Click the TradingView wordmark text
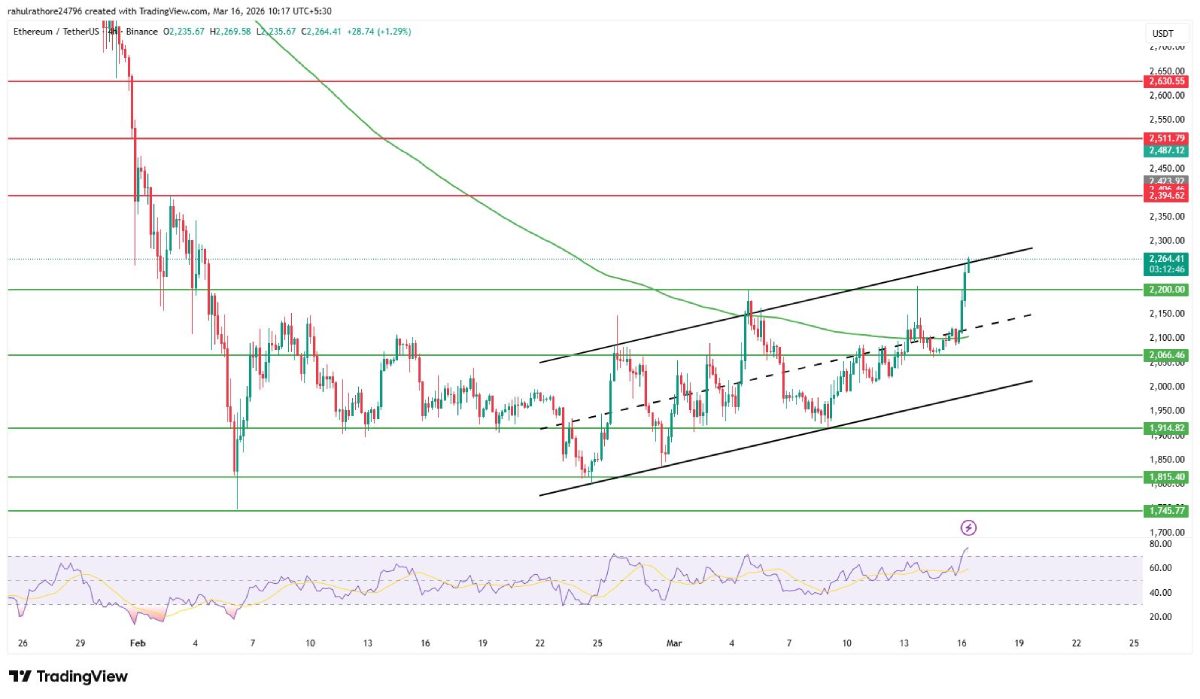 (82, 677)
